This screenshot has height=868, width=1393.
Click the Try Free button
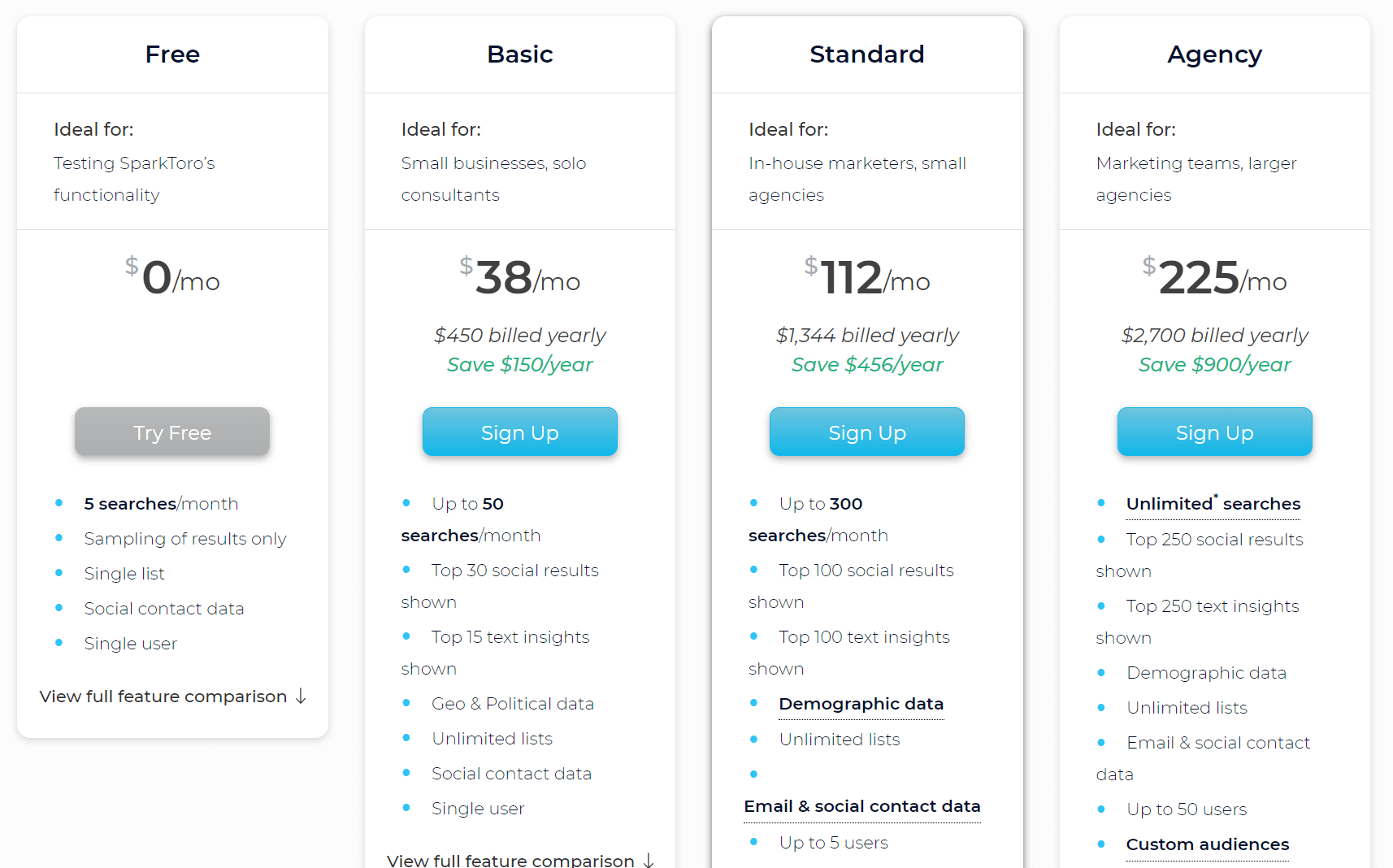tap(172, 432)
